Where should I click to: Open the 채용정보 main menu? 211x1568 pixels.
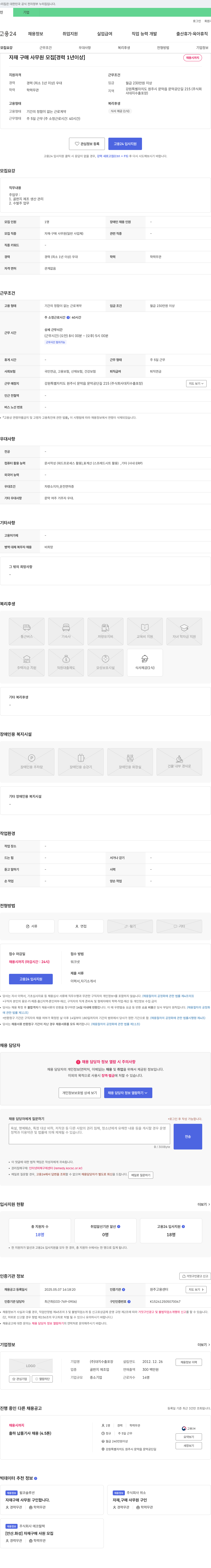35,34
